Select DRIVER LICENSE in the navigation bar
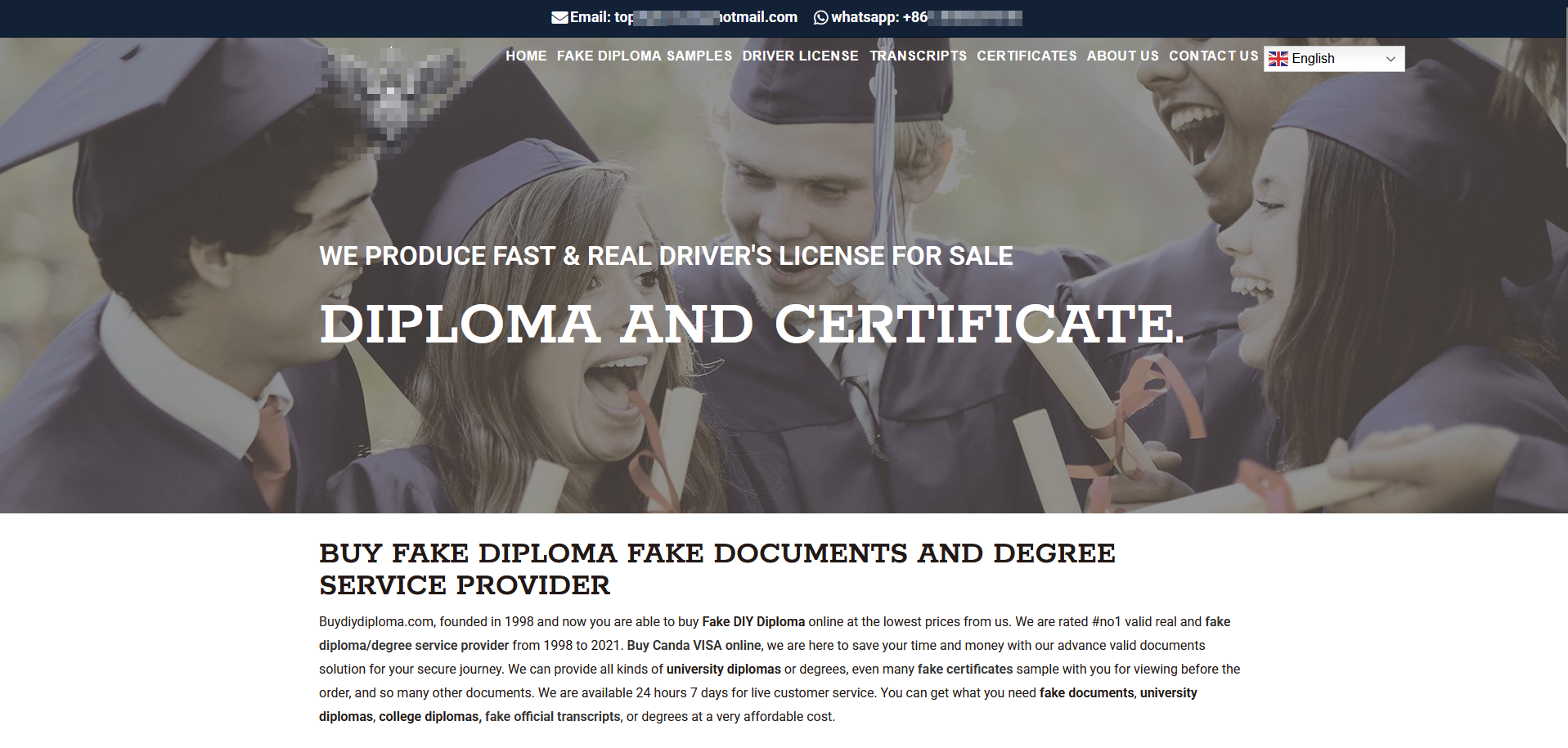The width and height of the screenshot is (1568, 748). pyautogui.click(x=801, y=56)
